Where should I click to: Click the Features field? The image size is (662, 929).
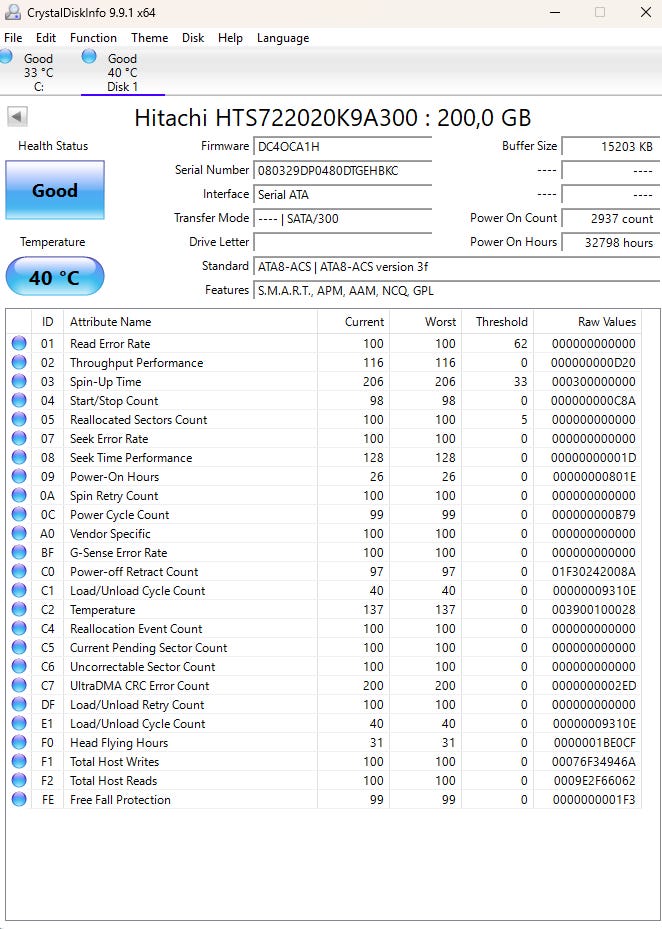457,290
